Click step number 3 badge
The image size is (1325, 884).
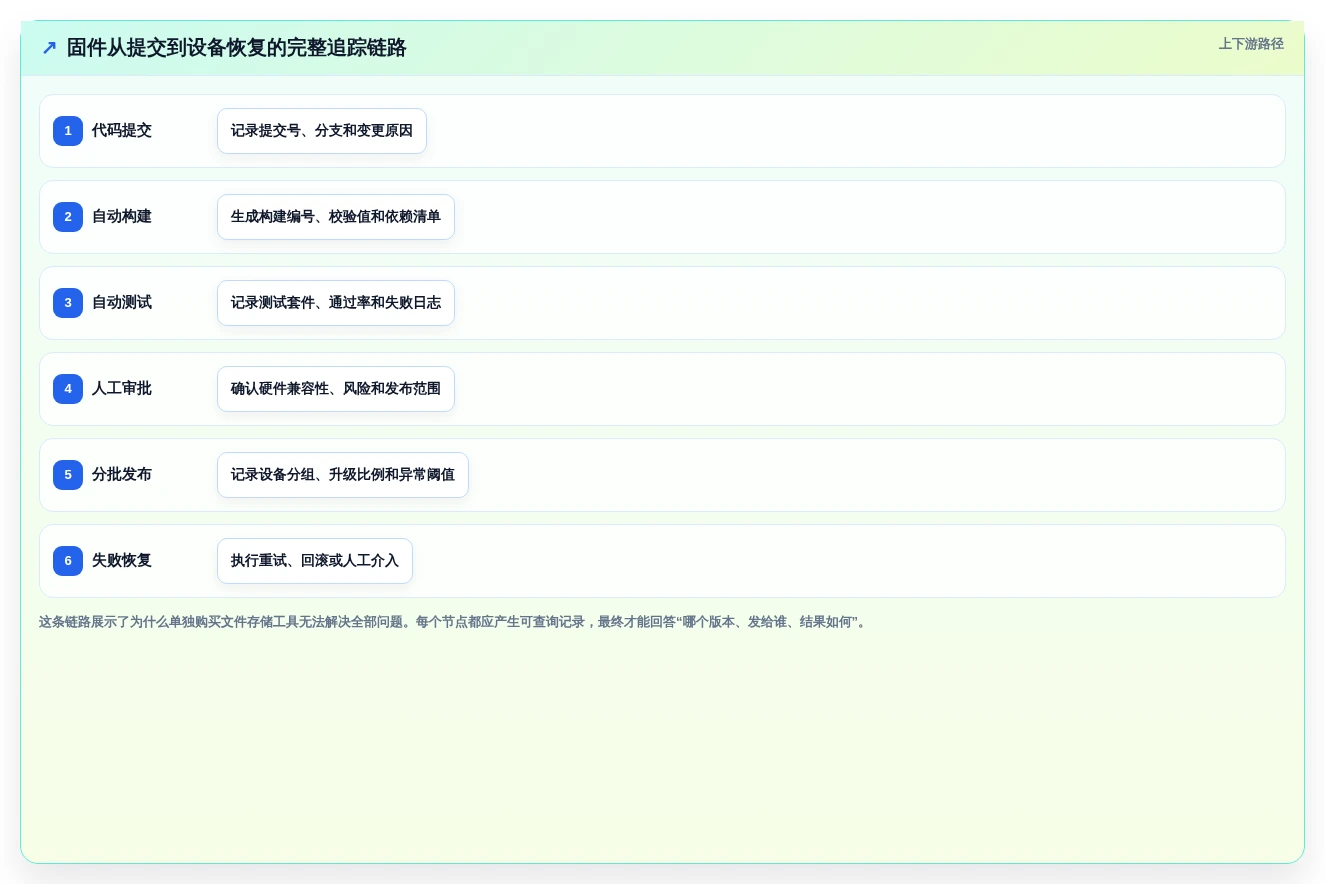pyautogui.click(x=68, y=303)
